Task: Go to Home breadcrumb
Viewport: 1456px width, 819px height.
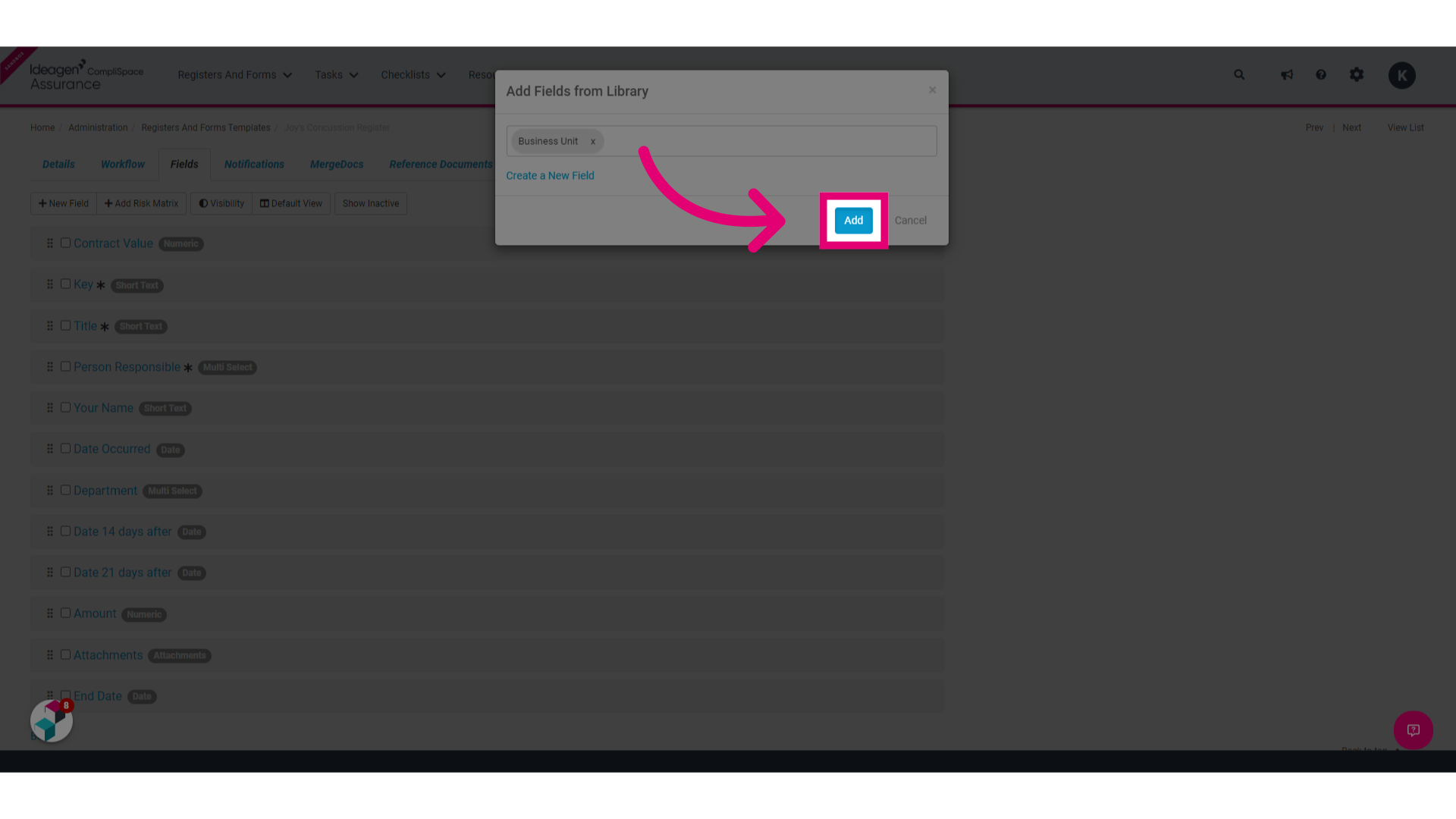Action: click(42, 128)
